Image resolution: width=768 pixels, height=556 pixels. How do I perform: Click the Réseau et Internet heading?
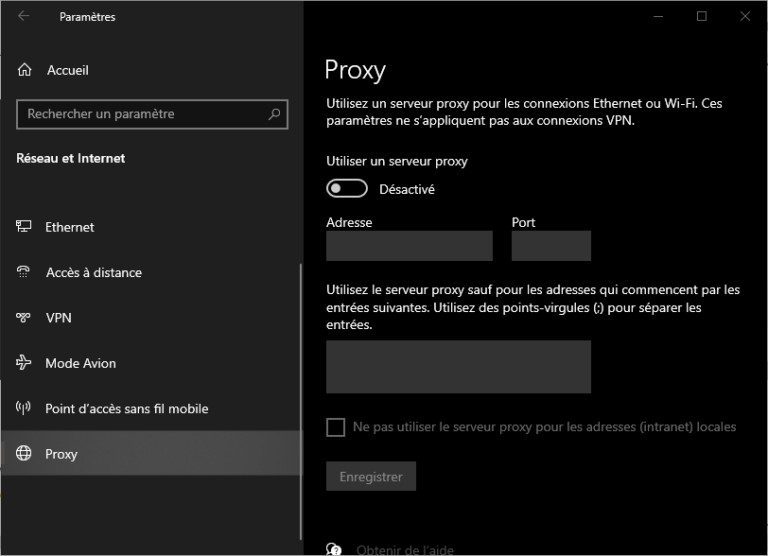coord(71,158)
